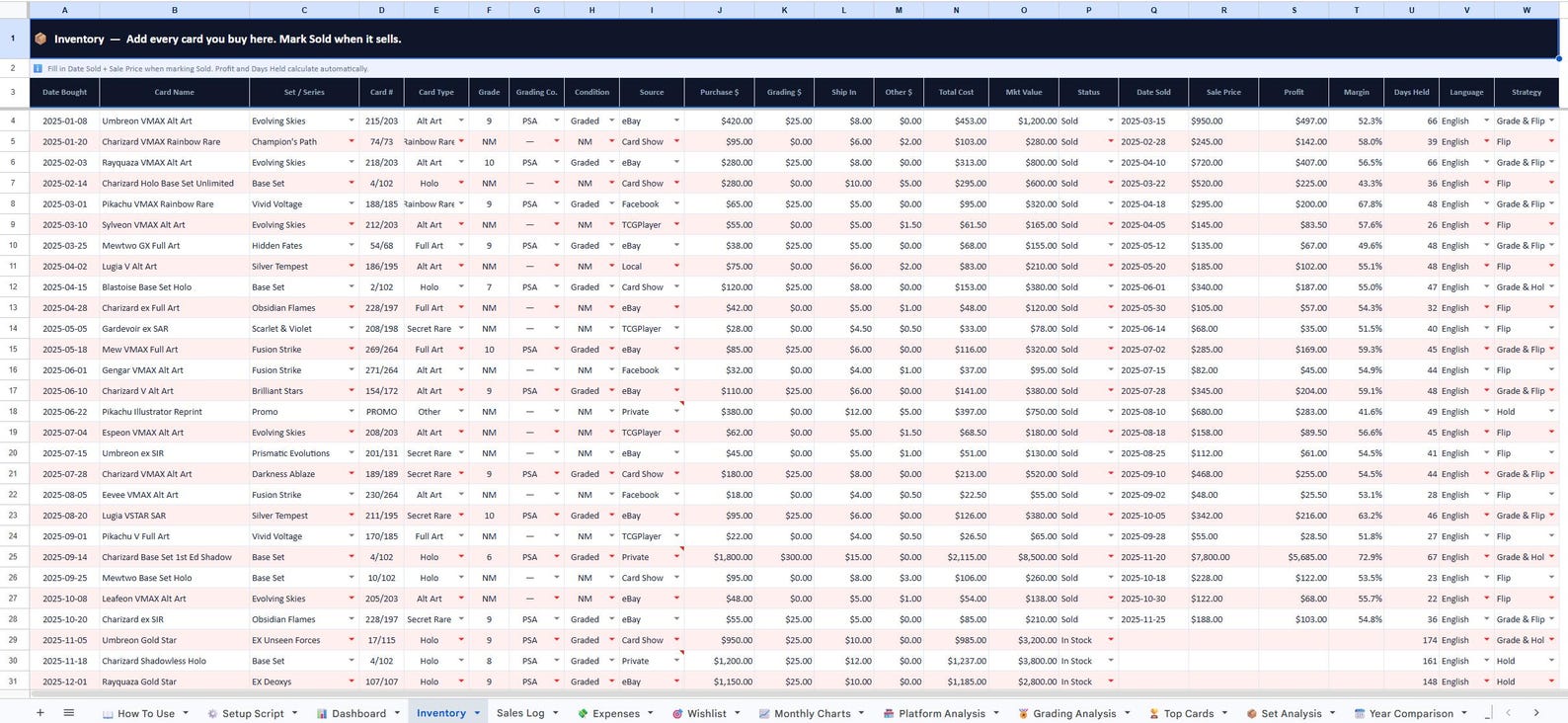1568x723 pixels.
Task: Expand Condition dropdown for Lugia VSTAR SAR
Action: [x=611, y=516]
